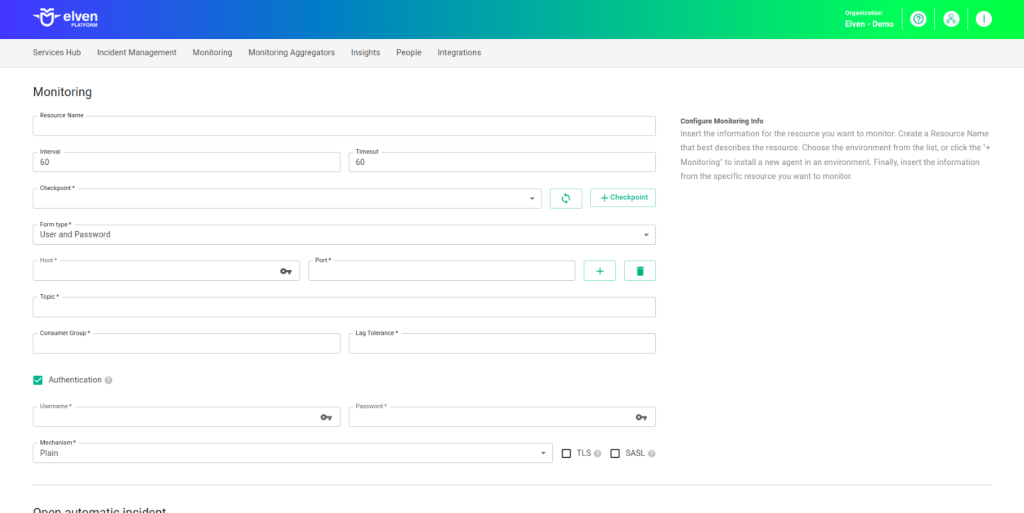1024x513 pixels.
Task: Open the help question mark icon
Action: [x=918, y=19]
